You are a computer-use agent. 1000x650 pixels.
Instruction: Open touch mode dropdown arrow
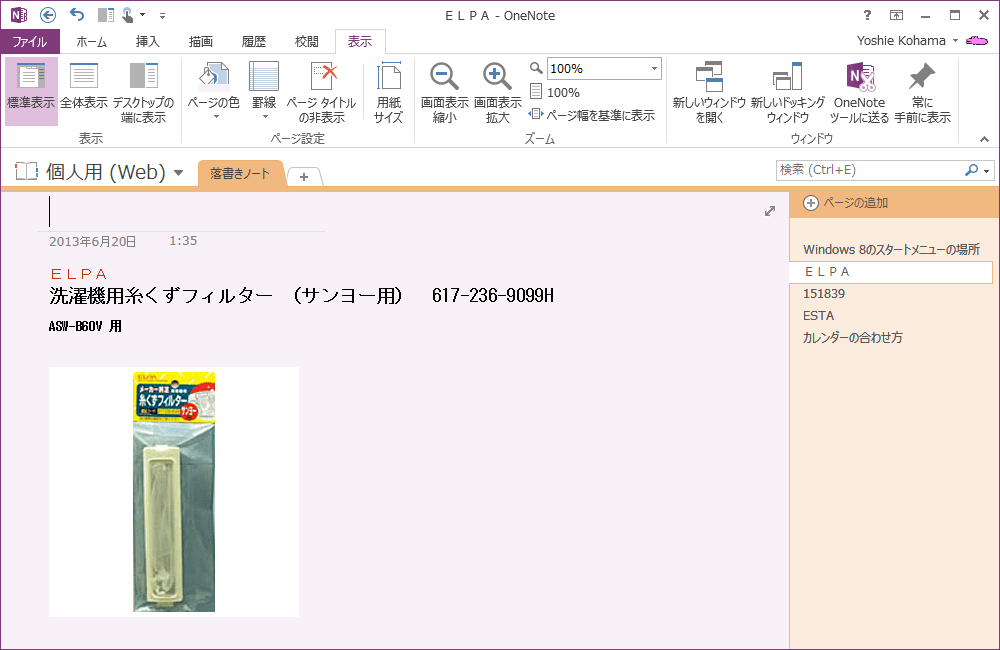pos(142,15)
